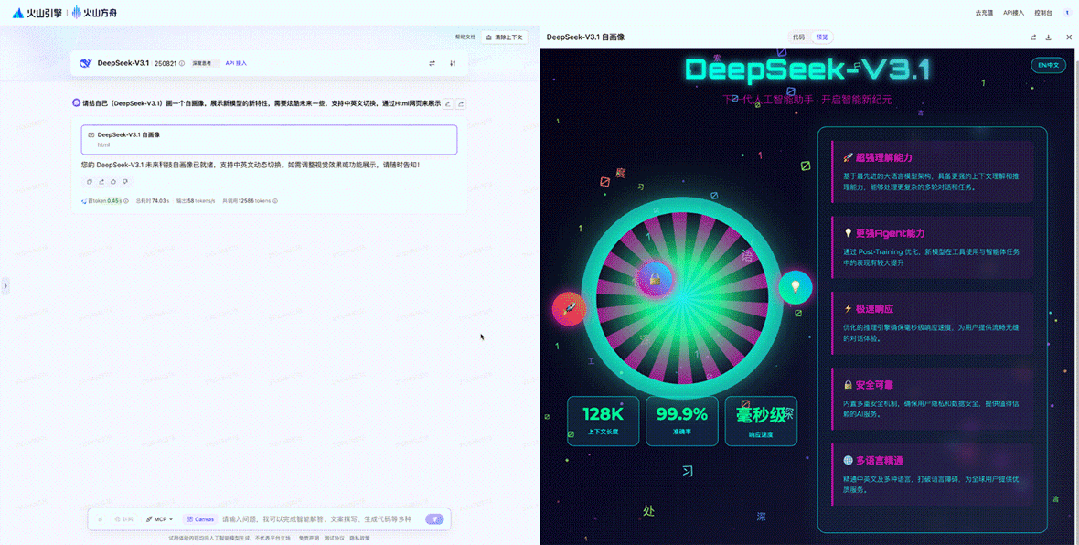Click the 多语言精通 feature card
The height and width of the screenshot is (545, 1079).
coord(932,475)
